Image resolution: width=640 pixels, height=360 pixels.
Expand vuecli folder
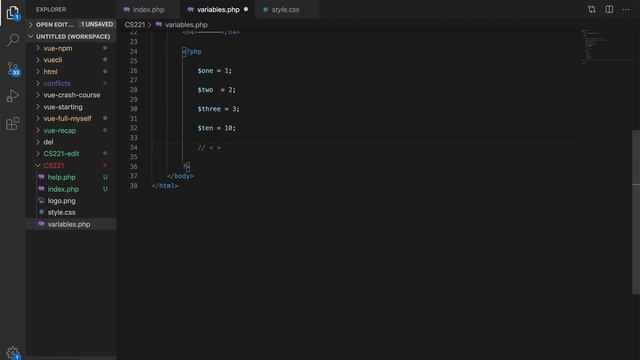click(x=71, y=60)
